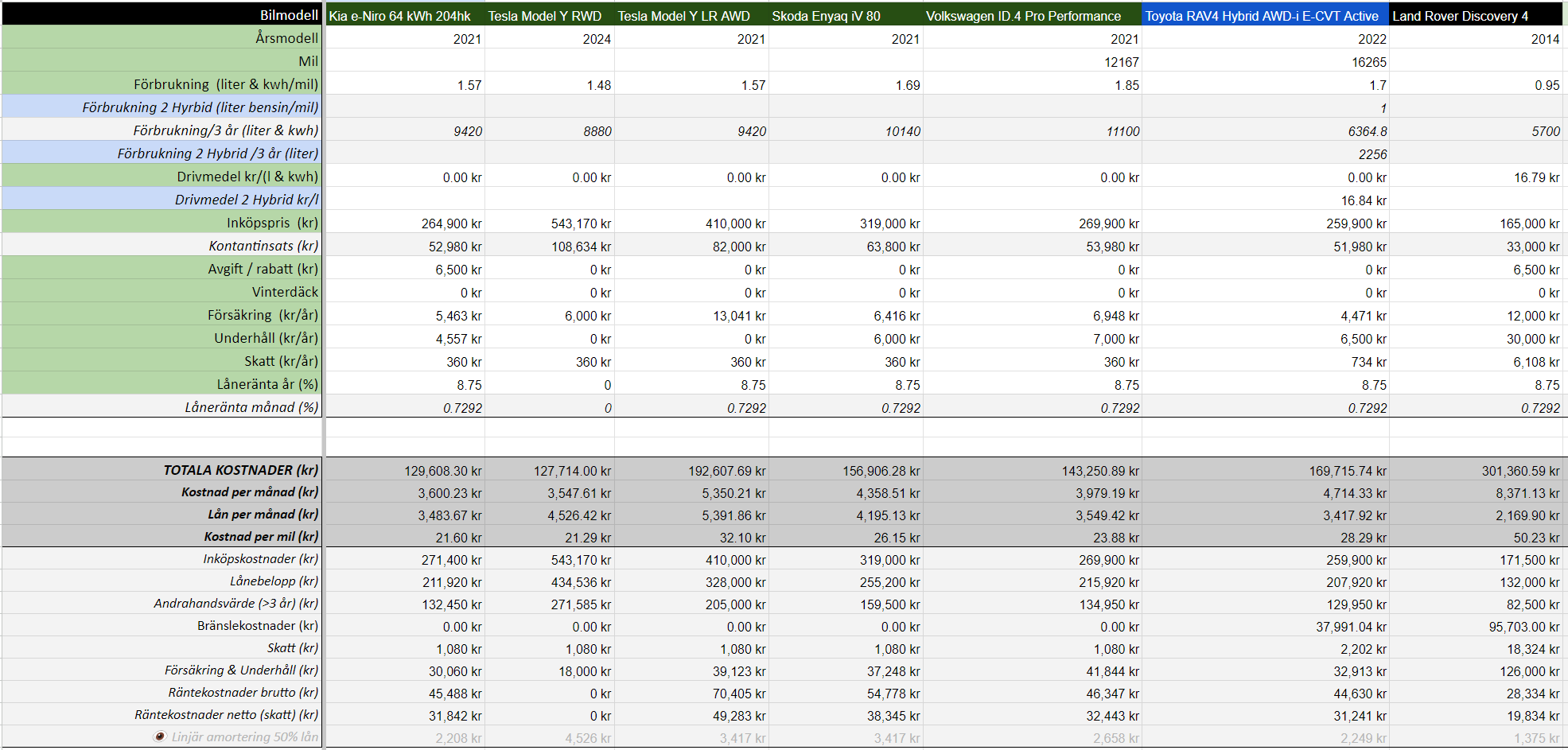
Task: Click the Kostnad per mil row label
Action: [261, 537]
